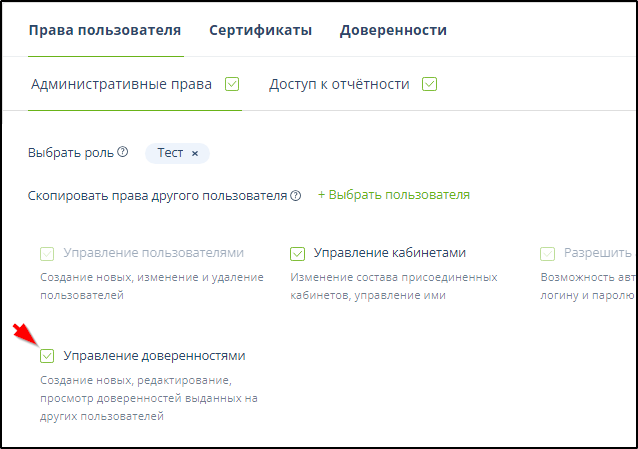This screenshot has height=449, width=638.
Task: Tick the Управление пользователями checkbox
Action: 47,254
